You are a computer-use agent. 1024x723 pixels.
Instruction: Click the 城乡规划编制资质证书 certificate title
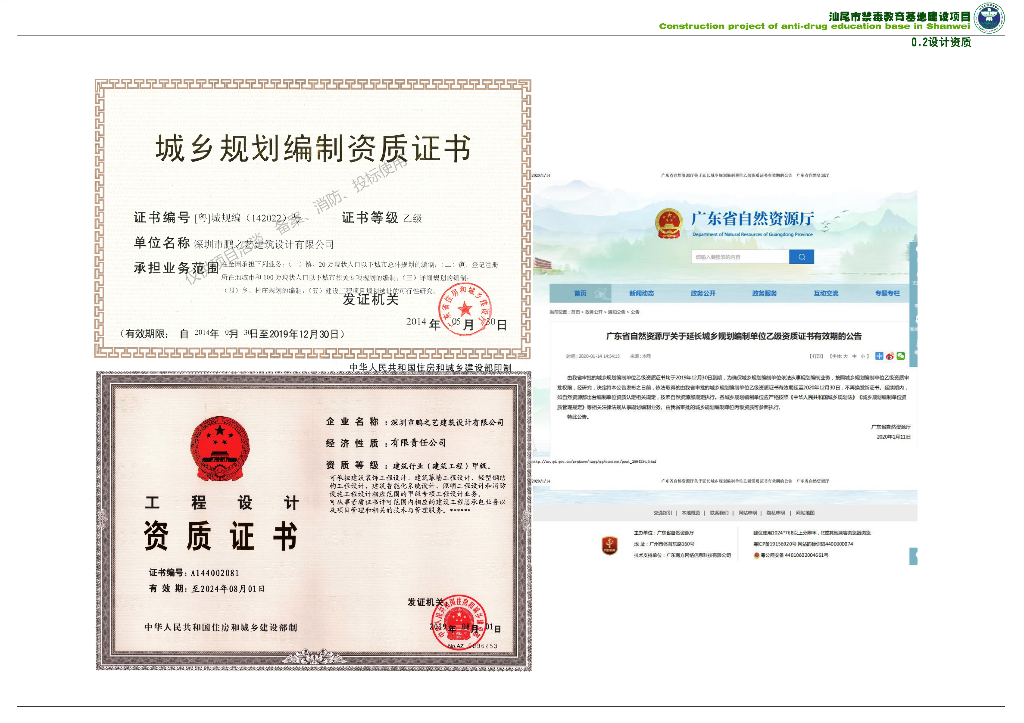pyautogui.click(x=313, y=148)
